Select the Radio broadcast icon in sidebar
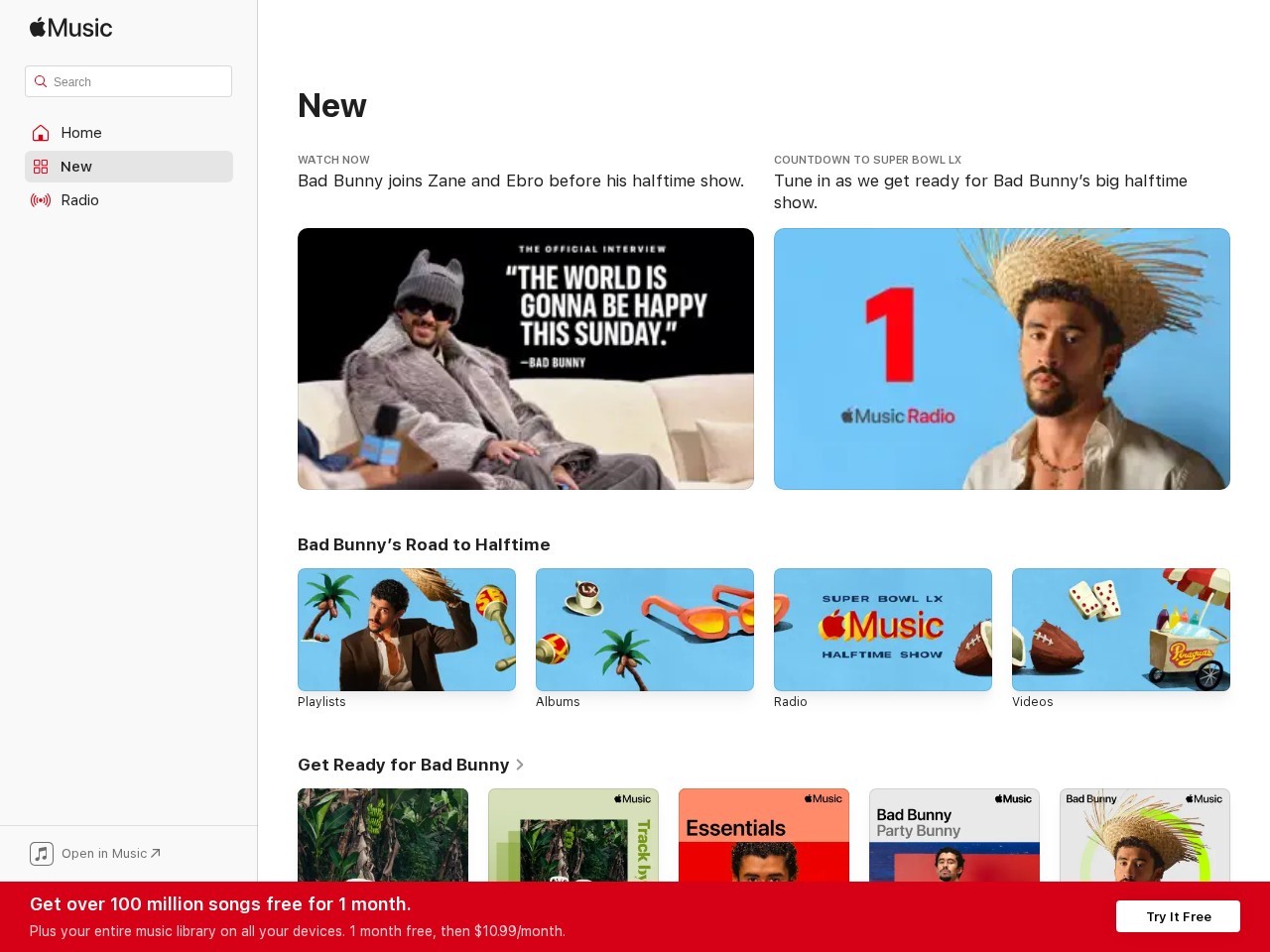The width and height of the screenshot is (1270, 952). [41, 200]
